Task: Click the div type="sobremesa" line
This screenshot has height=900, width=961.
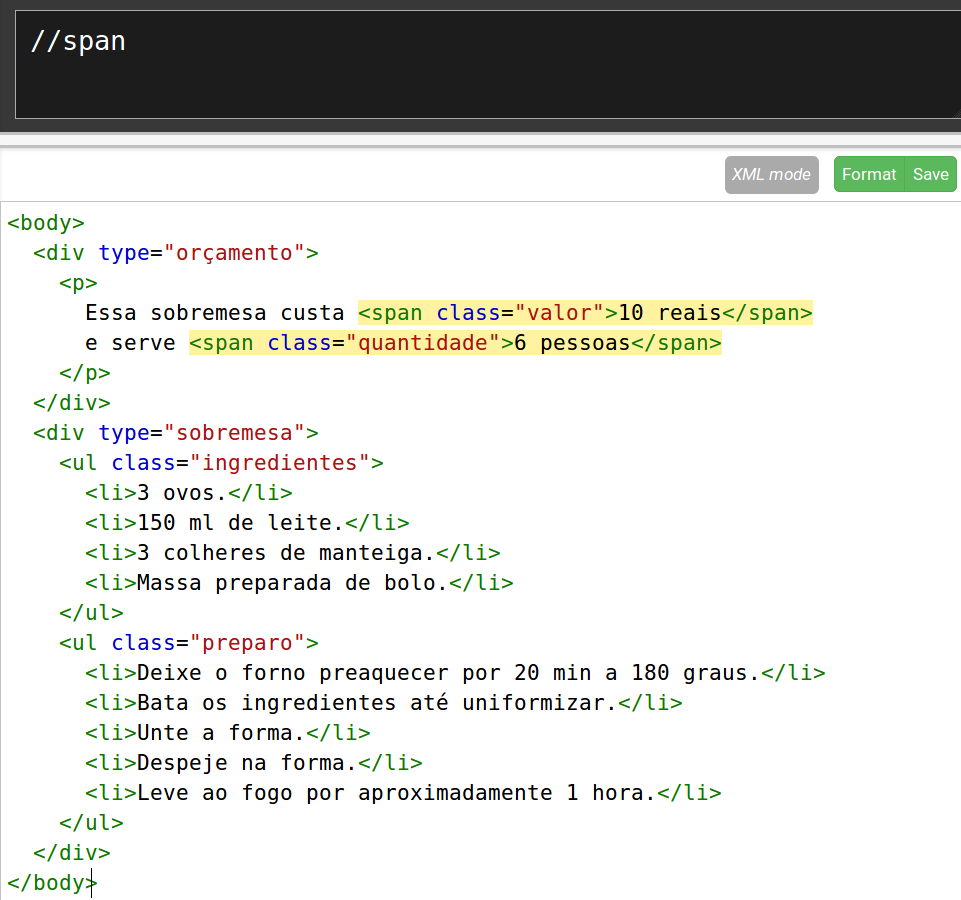Action: [175, 433]
